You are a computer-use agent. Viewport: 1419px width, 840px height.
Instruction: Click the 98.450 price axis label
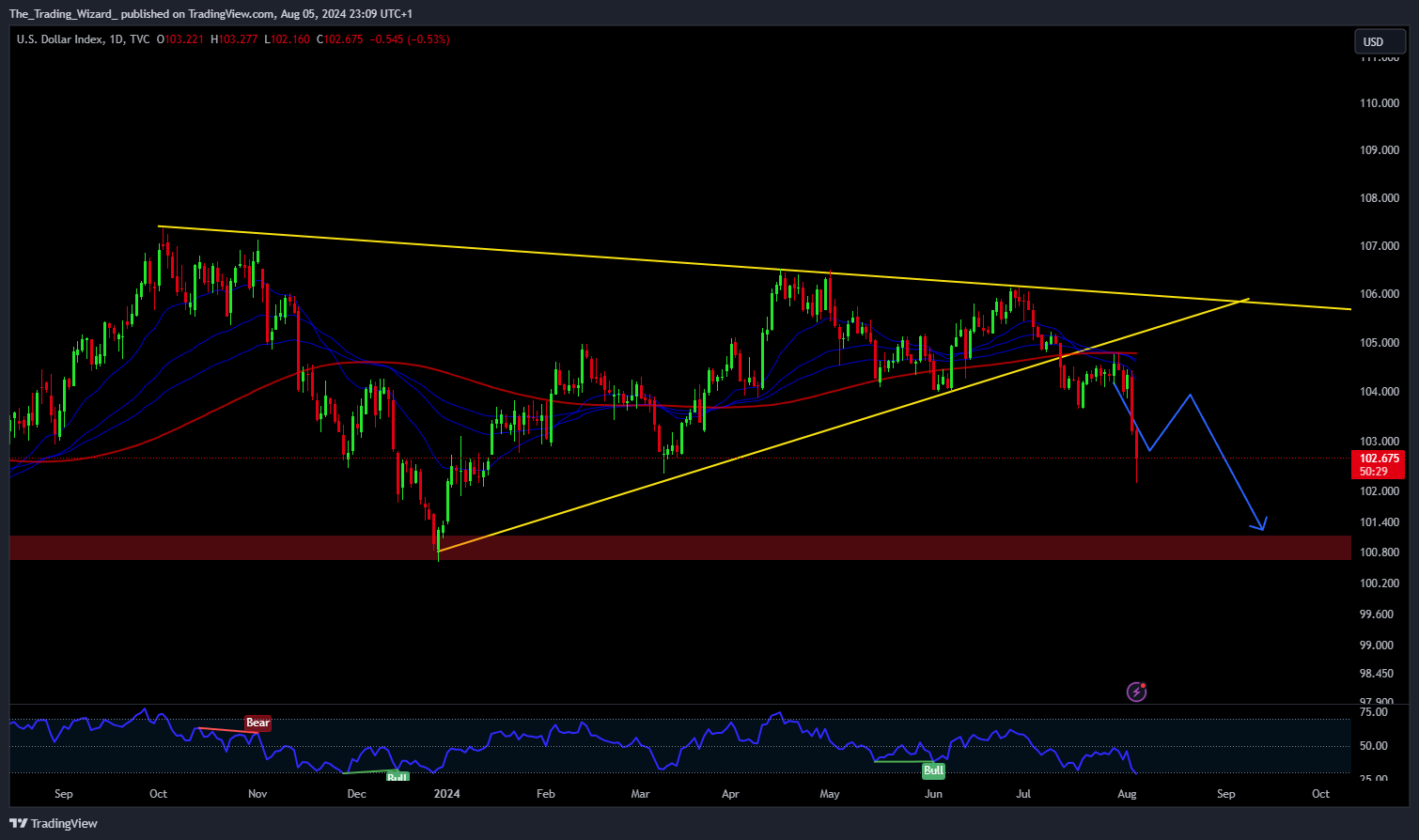1377,674
